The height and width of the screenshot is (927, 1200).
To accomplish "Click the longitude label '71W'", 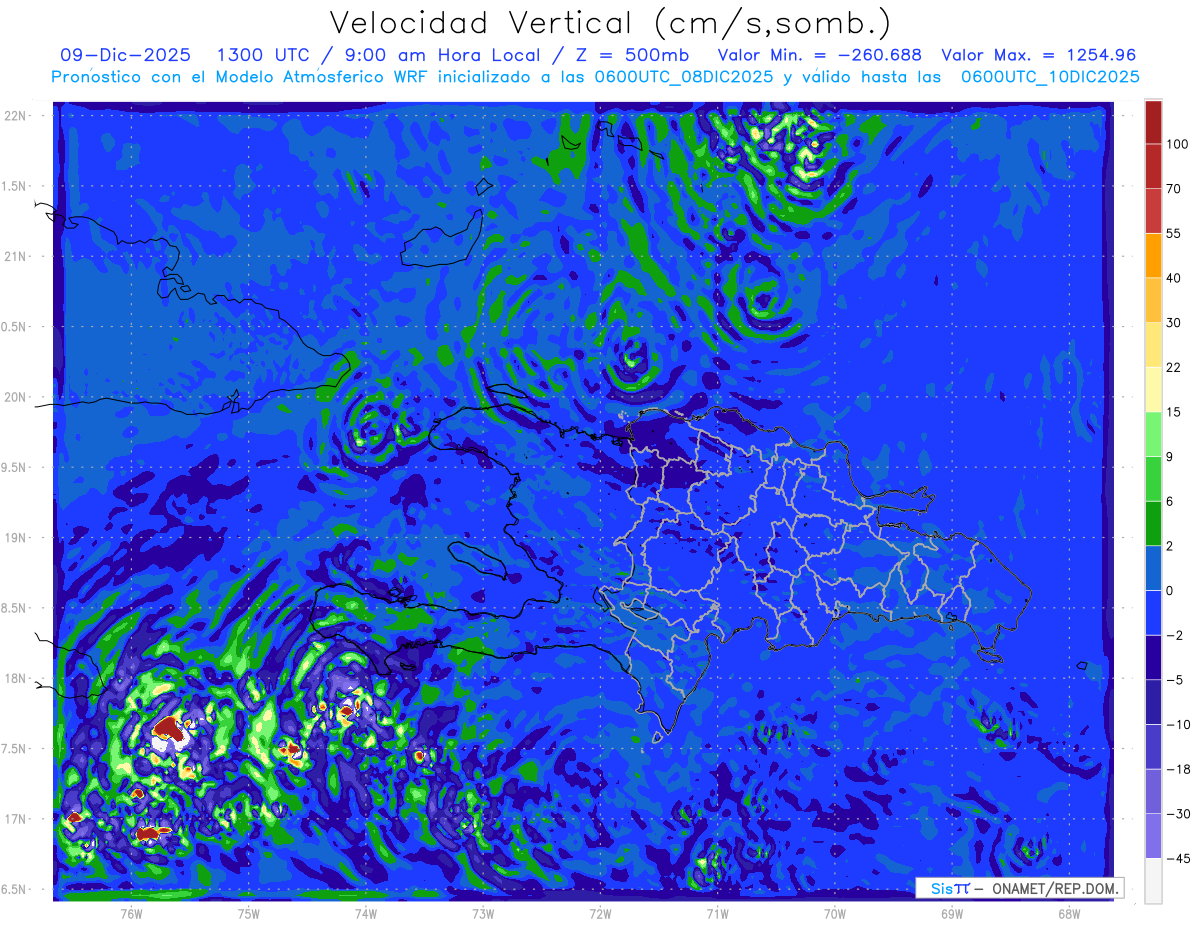I will tap(717, 914).
